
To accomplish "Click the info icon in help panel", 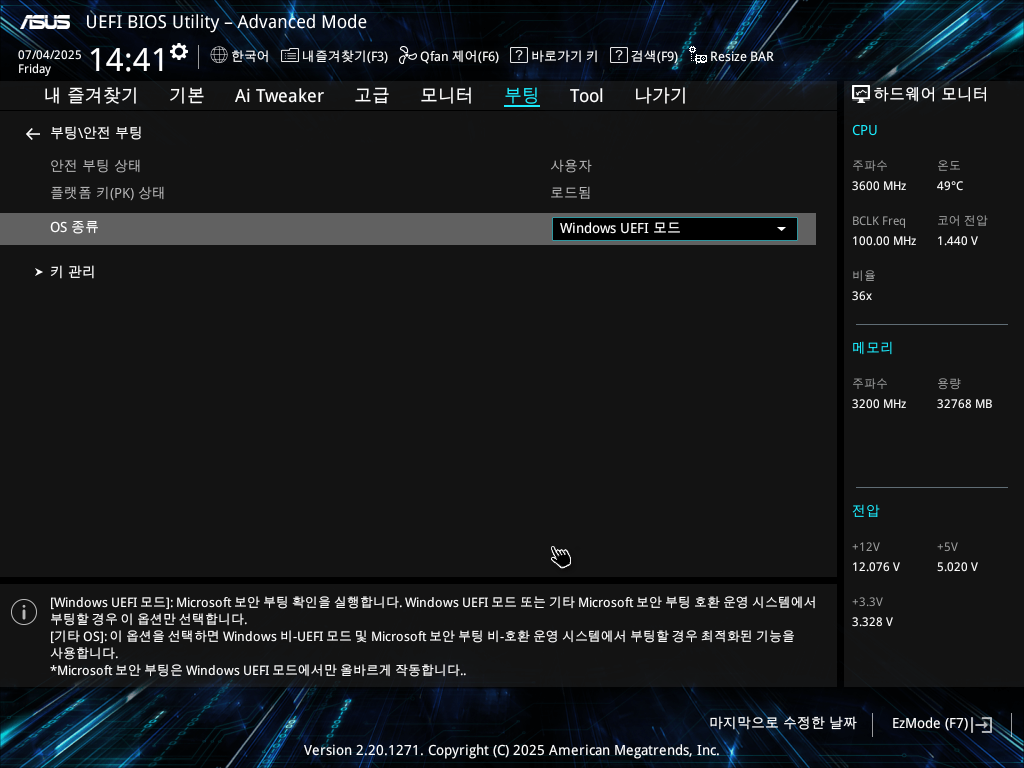I will click(x=24, y=612).
